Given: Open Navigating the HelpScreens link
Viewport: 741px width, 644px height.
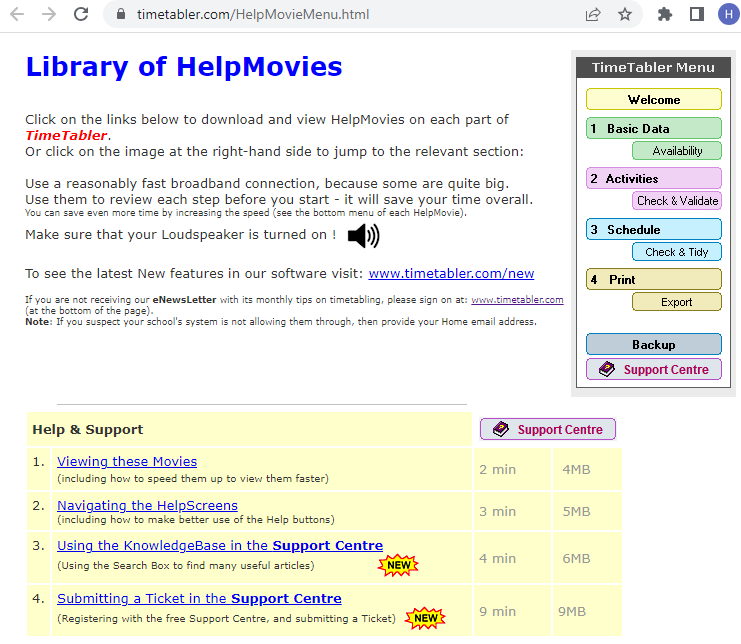Looking at the screenshot, I should point(147,506).
